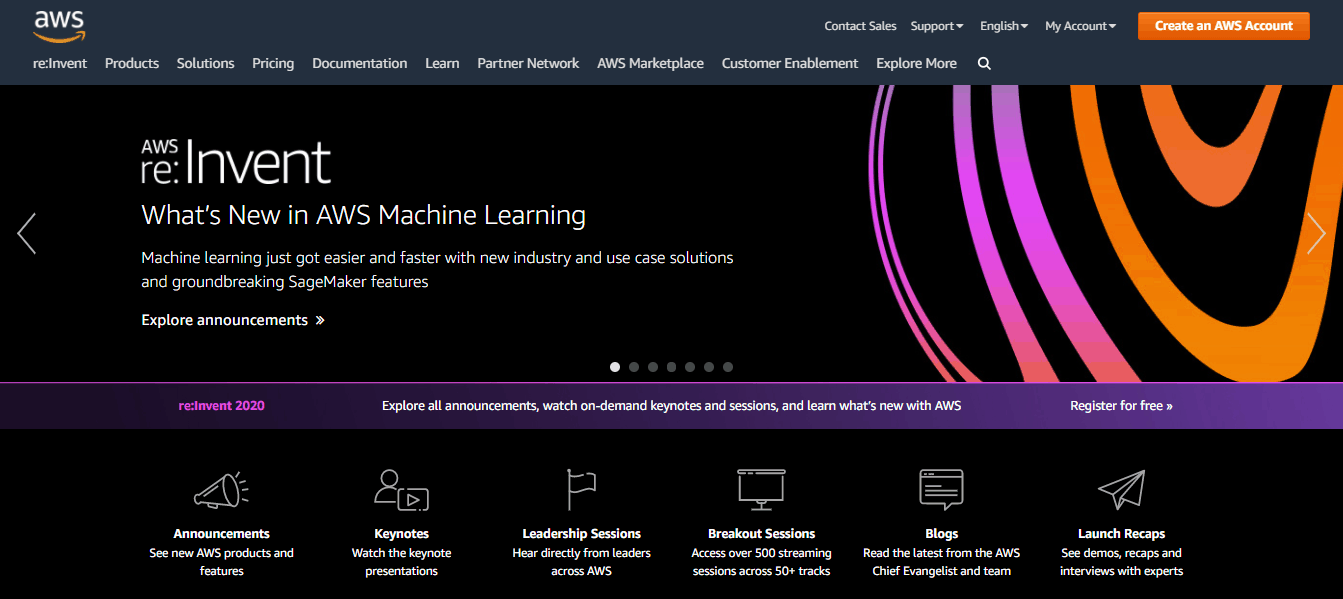The image size is (1343, 599).
Task: Click the Announcements megaphone icon
Action: [x=221, y=490]
